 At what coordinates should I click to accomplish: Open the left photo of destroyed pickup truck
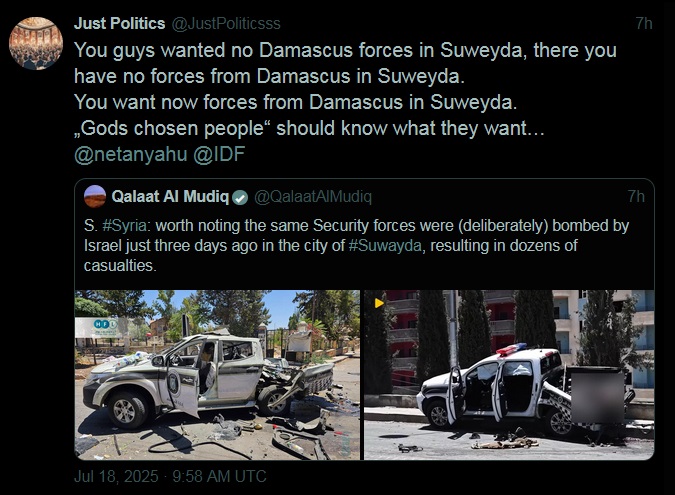coord(217,375)
